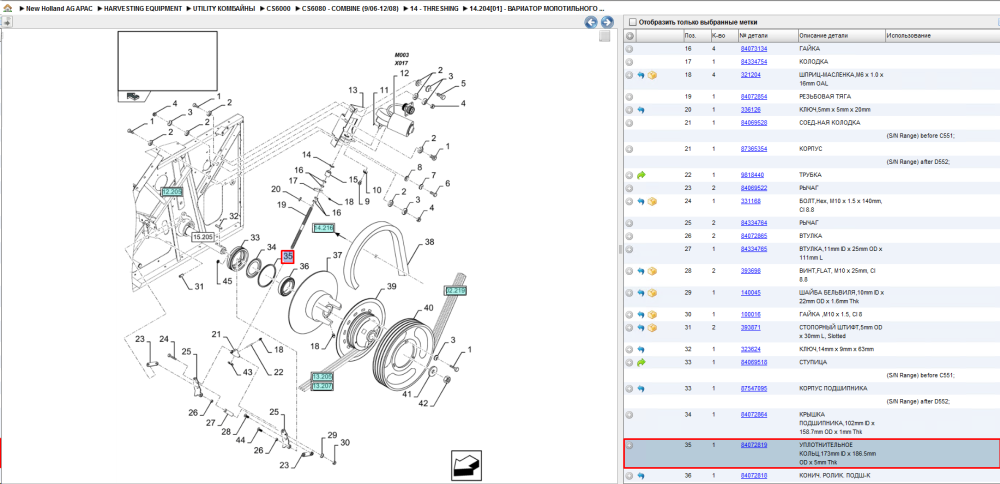1000x484 pixels.
Task: Go to previous diagram with left arrow
Action: [x=591, y=22]
